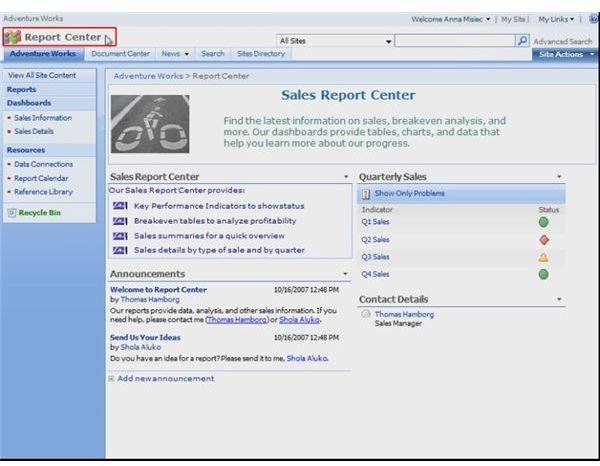The image size is (600, 466).
Task: Open the Quarterly Sales web part menu
Action: point(559,177)
